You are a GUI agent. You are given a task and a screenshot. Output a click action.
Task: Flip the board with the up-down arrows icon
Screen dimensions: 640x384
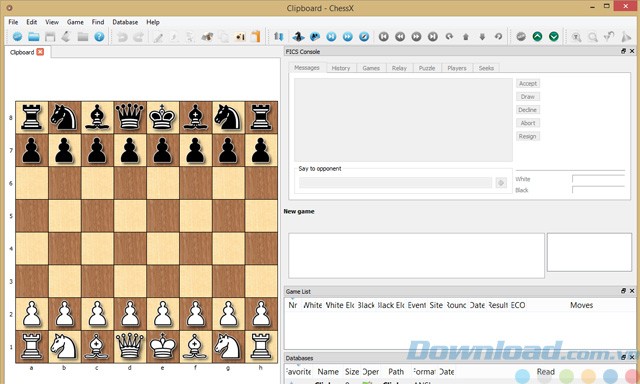(278, 37)
